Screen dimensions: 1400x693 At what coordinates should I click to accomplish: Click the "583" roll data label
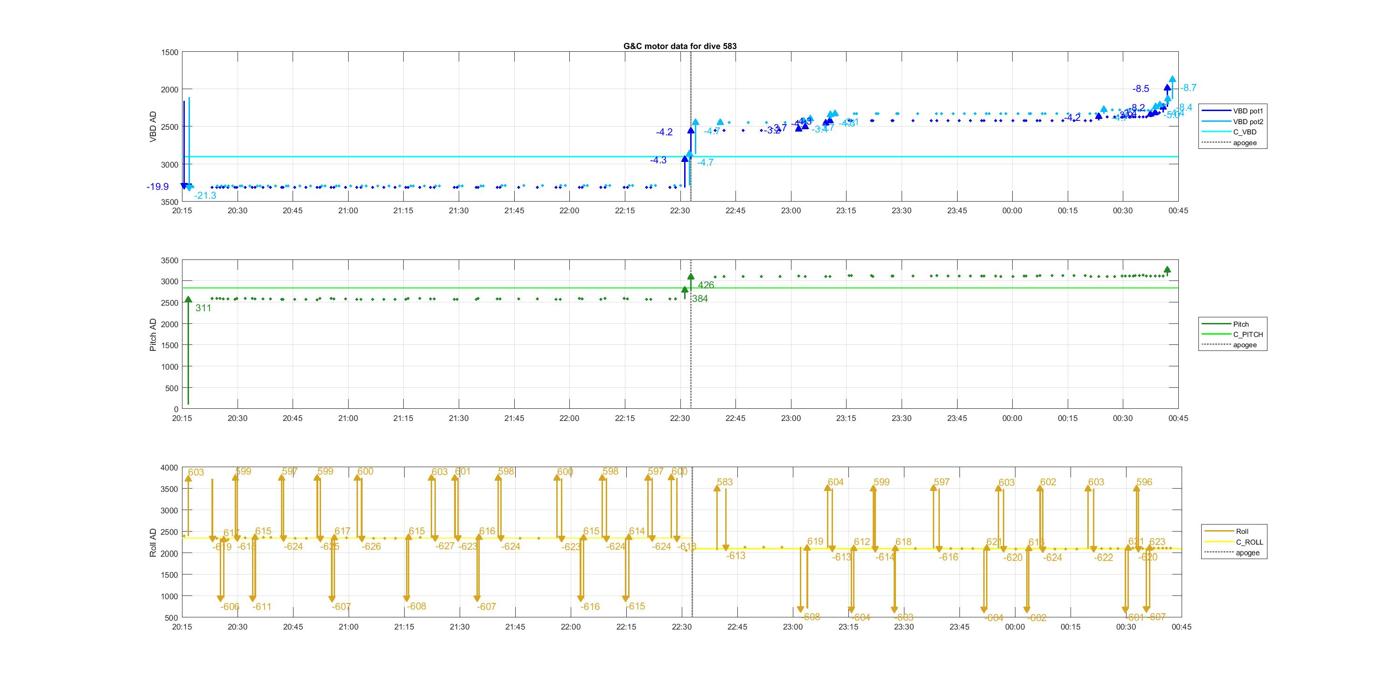click(x=725, y=482)
